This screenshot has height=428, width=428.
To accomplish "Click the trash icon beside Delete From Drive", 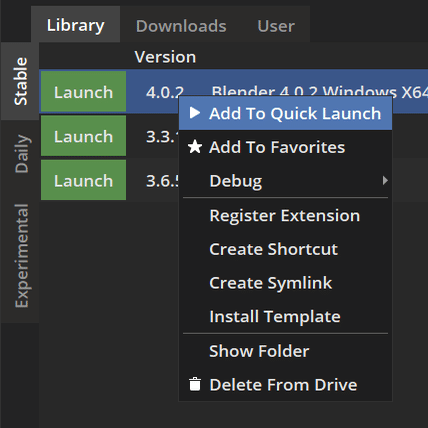I will [195, 384].
